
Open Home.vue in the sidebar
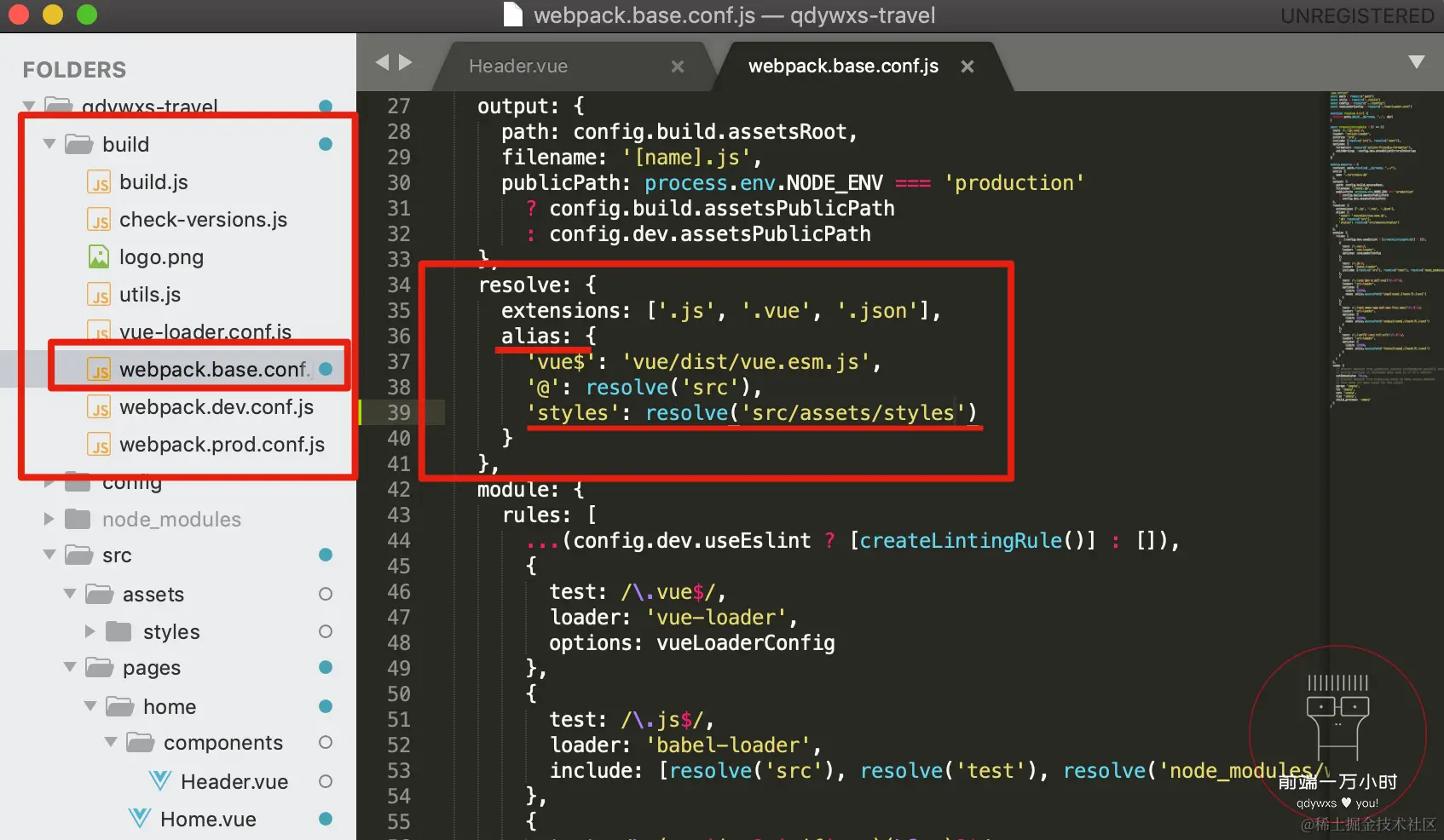(x=208, y=819)
